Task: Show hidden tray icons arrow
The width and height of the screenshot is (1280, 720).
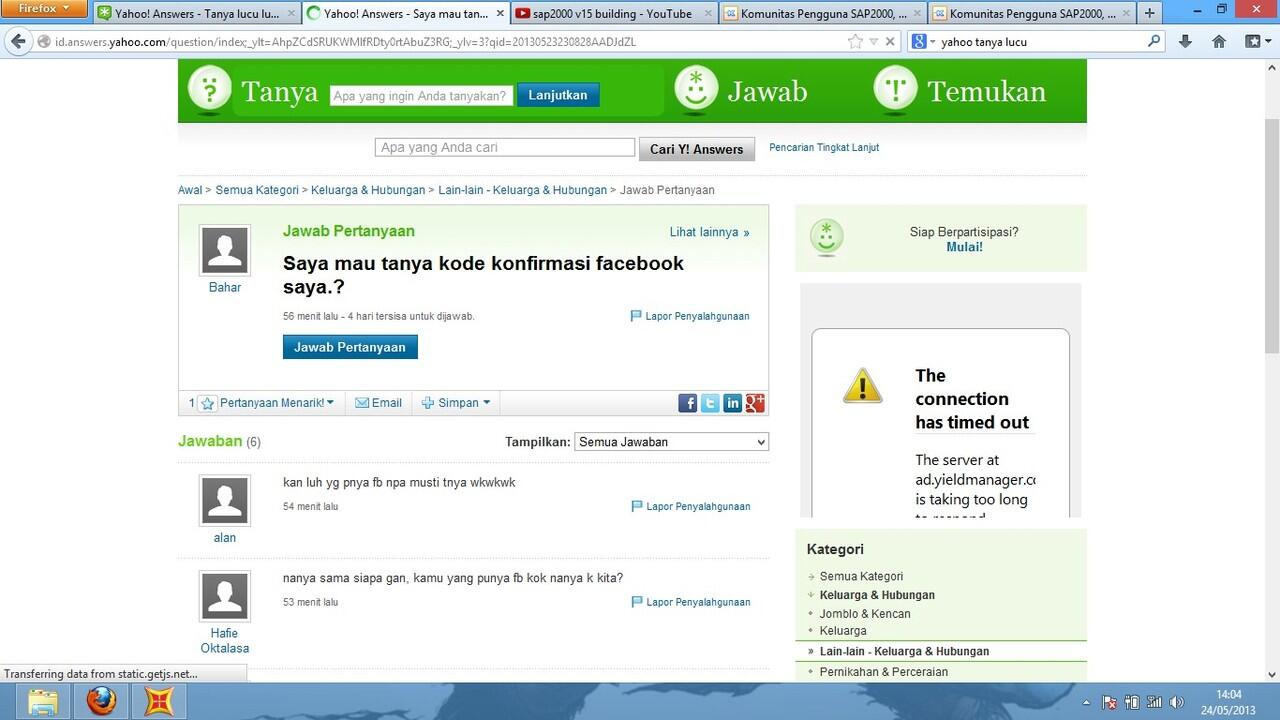Action: click(1087, 702)
